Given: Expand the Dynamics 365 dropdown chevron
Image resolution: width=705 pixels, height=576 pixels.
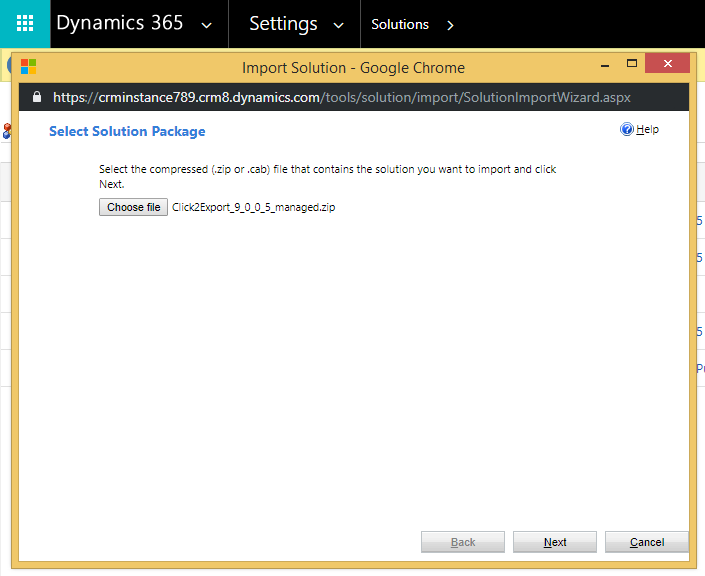Looking at the screenshot, I should pyautogui.click(x=206, y=26).
